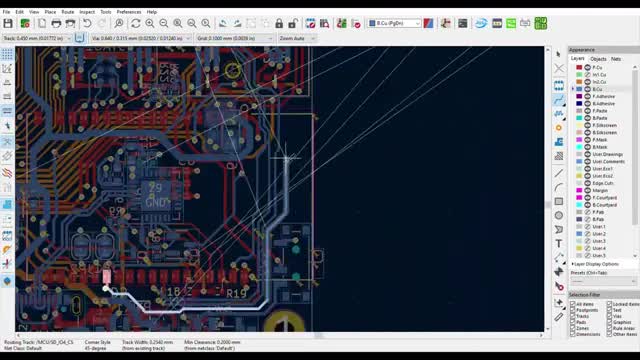The width and height of the screenshot is (640, 360).
Task: Open the scripting console icon
Action: (462, 23)
